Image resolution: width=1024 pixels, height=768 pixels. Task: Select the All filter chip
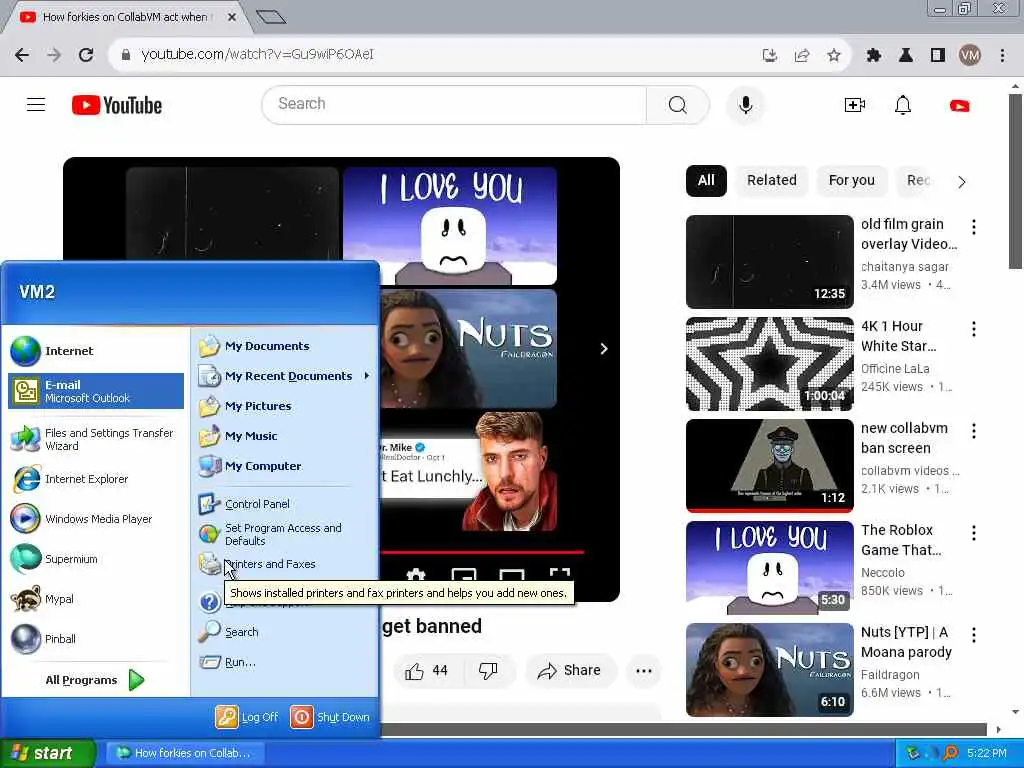coord(706,181)
